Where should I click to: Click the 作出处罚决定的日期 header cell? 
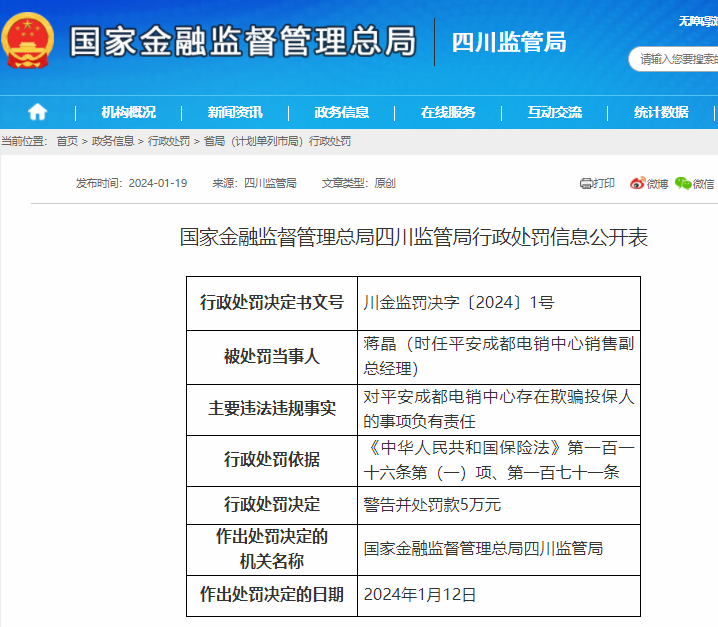[x=272, y=595]
